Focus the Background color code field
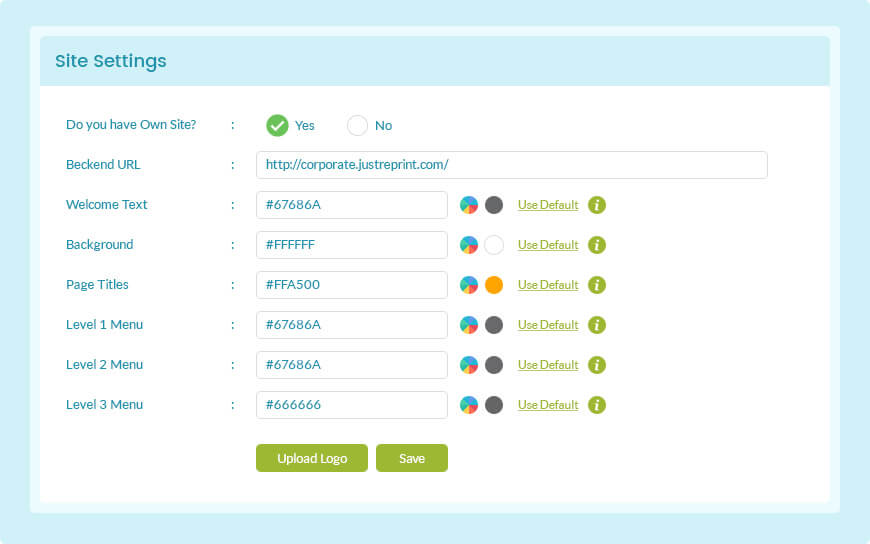 coord(352,245)
